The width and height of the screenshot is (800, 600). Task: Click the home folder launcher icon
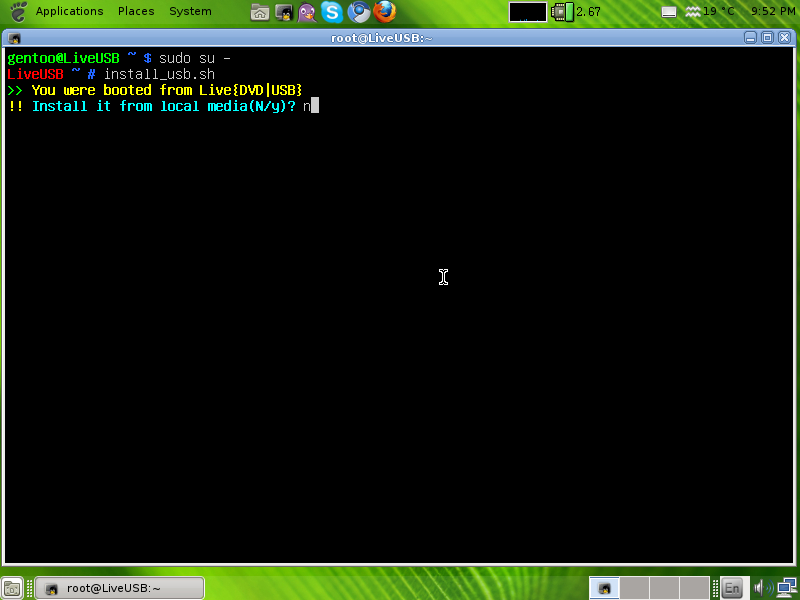[x=259, y=12]
